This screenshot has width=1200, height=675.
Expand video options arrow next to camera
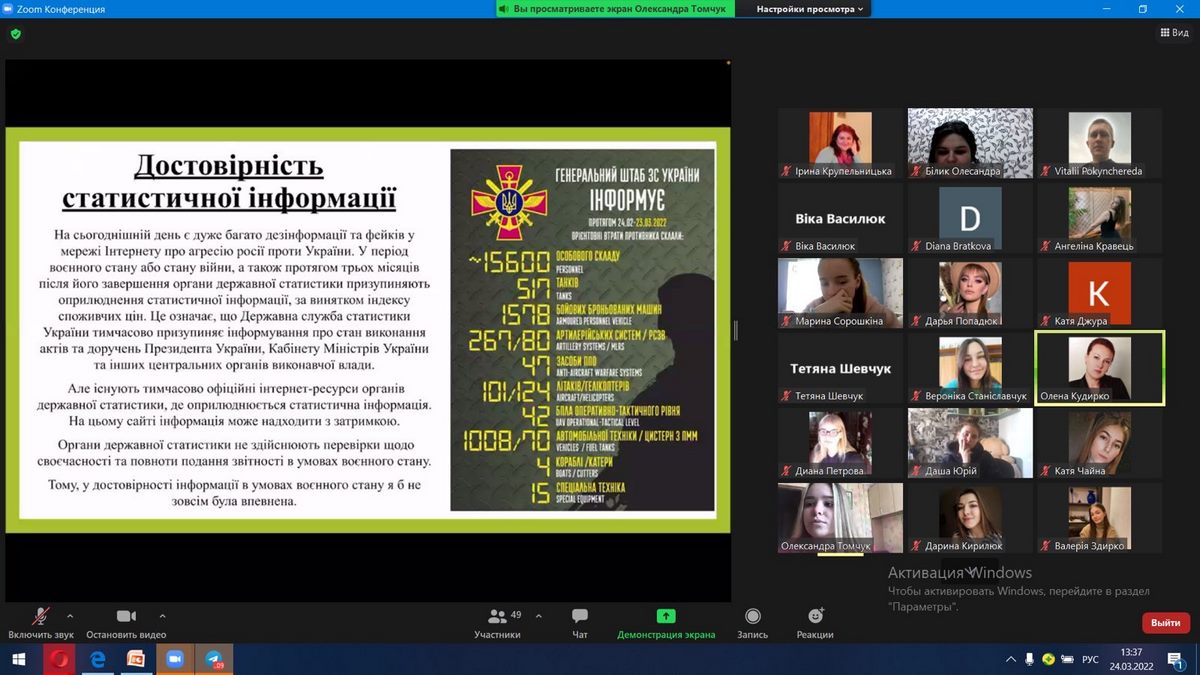[163, 616]
